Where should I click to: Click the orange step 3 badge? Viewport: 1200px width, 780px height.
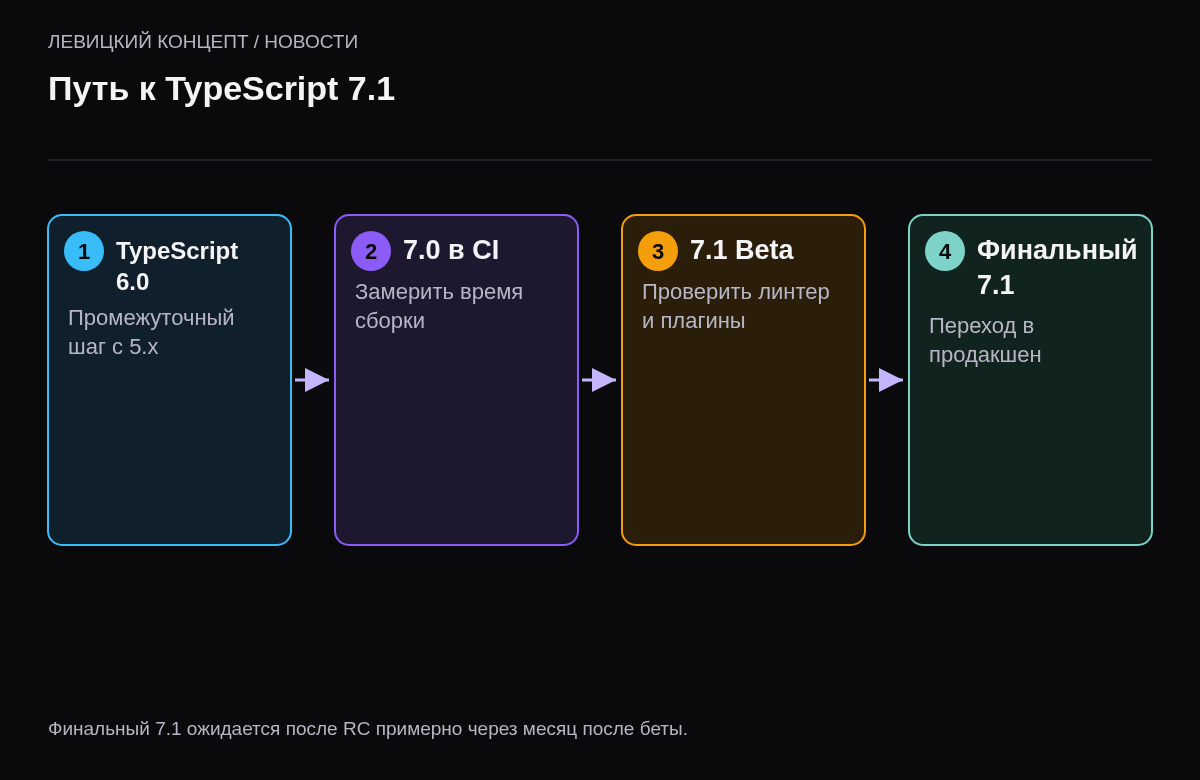pyautogui.click(x=658, y=251)
